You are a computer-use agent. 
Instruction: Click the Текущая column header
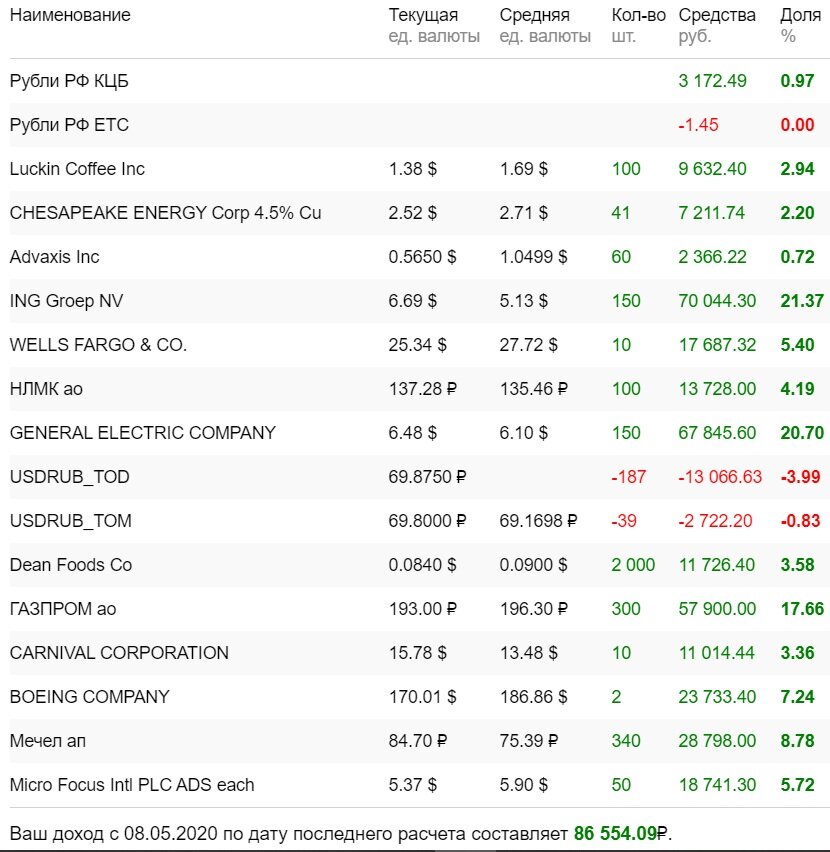pos(423,15)
